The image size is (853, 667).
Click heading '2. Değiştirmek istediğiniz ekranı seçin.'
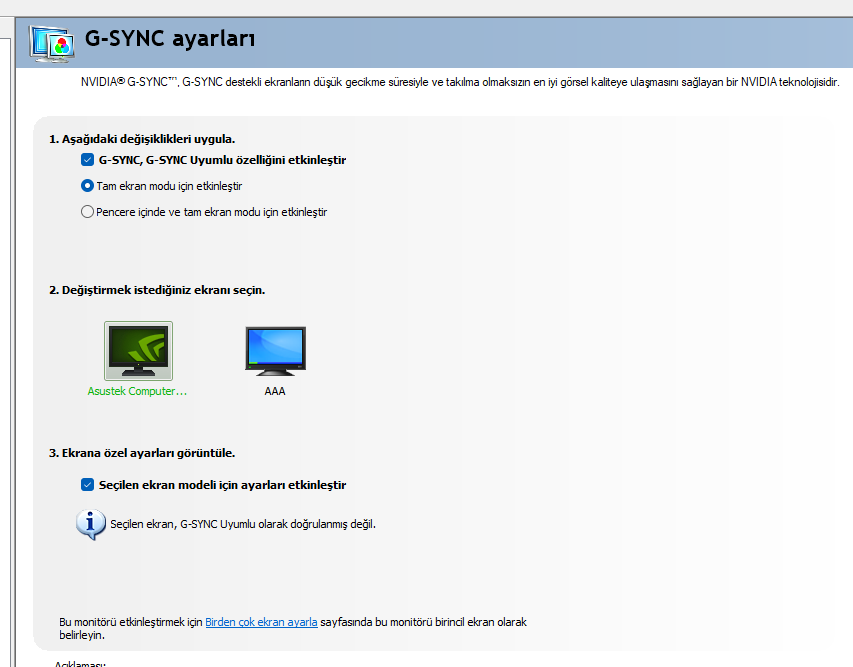point(157,290)
